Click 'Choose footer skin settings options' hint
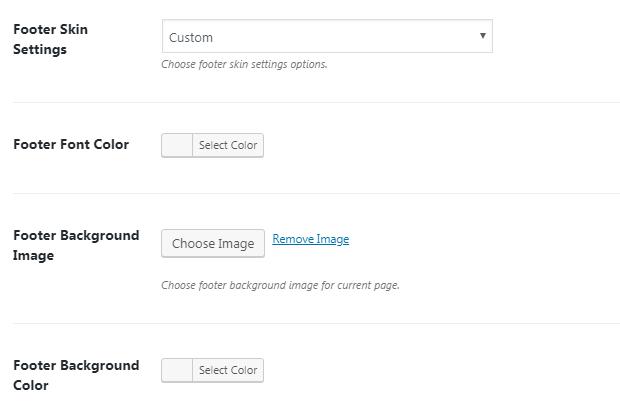This screenshot has height=401, width=620. tap(244, 64)
